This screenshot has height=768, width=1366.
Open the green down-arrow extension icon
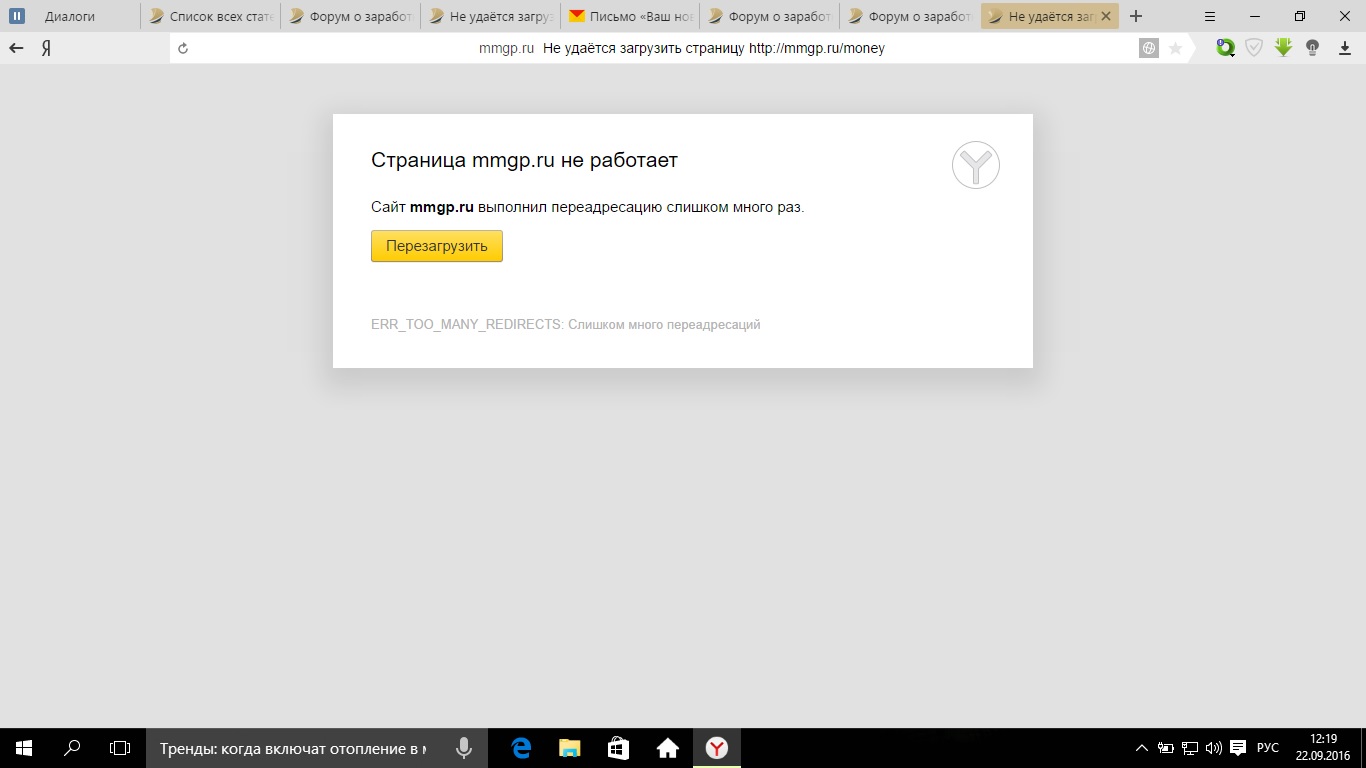[x=1284, y=48]
